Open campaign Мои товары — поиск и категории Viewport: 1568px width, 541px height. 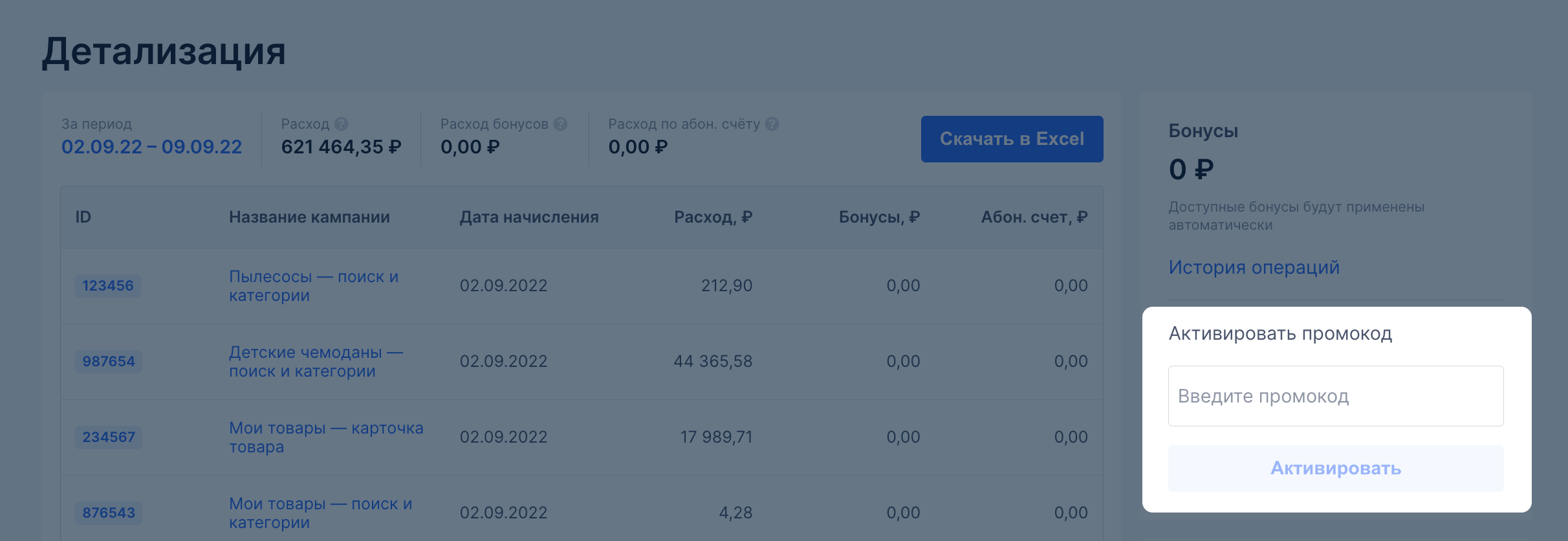click(321, 513)
